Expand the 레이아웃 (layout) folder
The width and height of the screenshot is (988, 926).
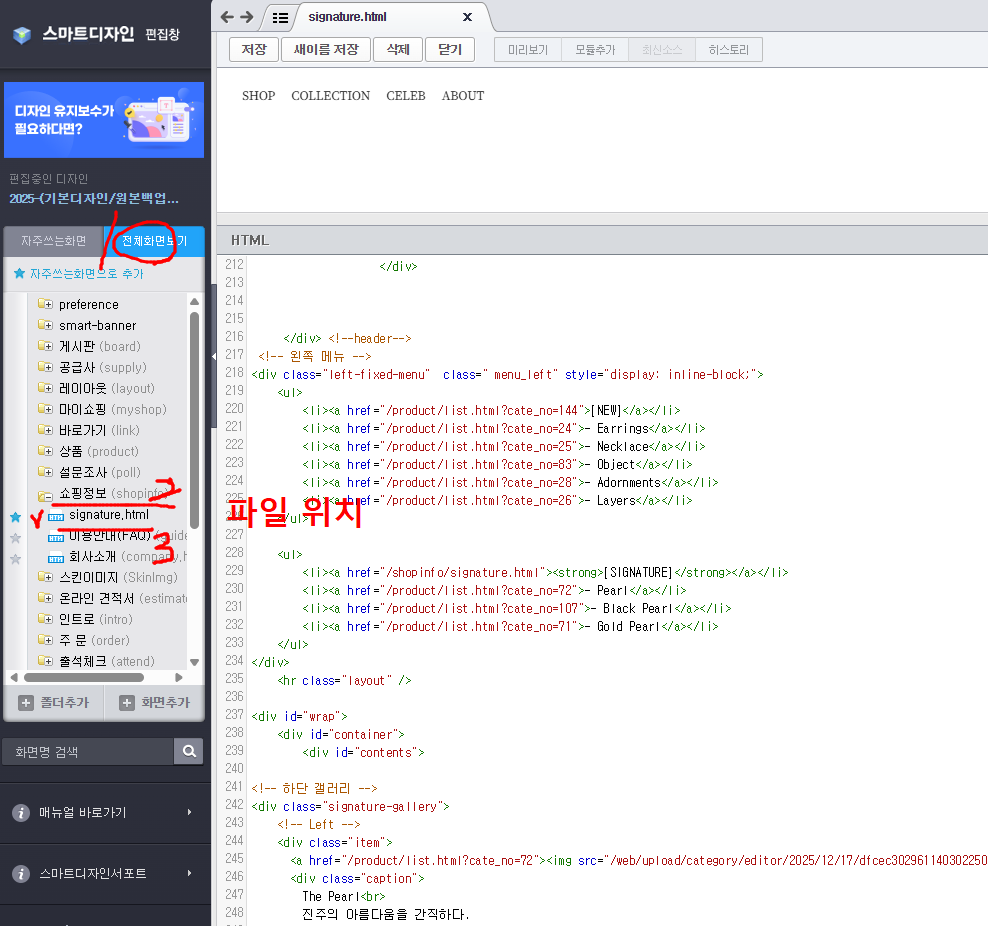click(45, 388)
